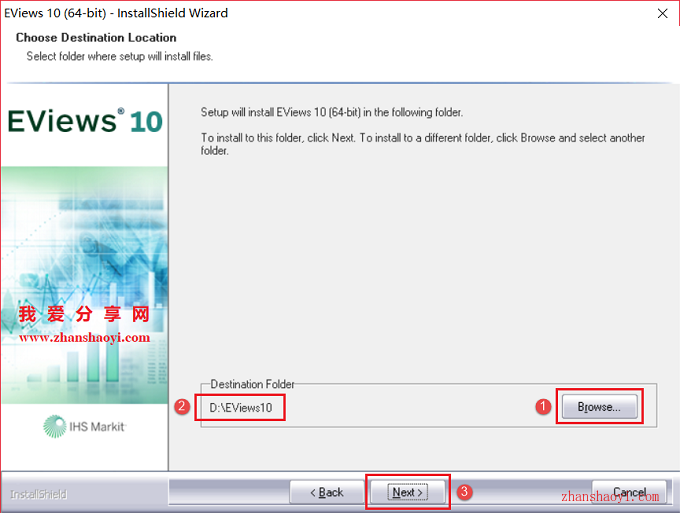This screenshot has height=513, width=680.
Task: Click Next to continue installation
Action: [x=408, y=492]
